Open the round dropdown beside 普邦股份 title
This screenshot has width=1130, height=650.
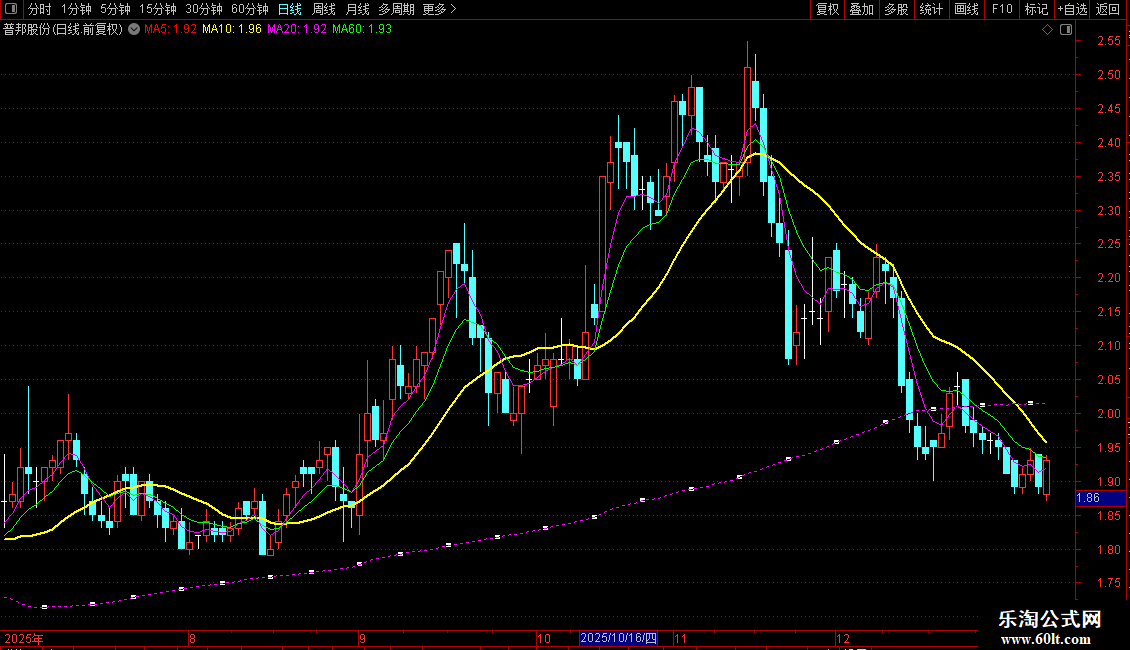(134, 29)
